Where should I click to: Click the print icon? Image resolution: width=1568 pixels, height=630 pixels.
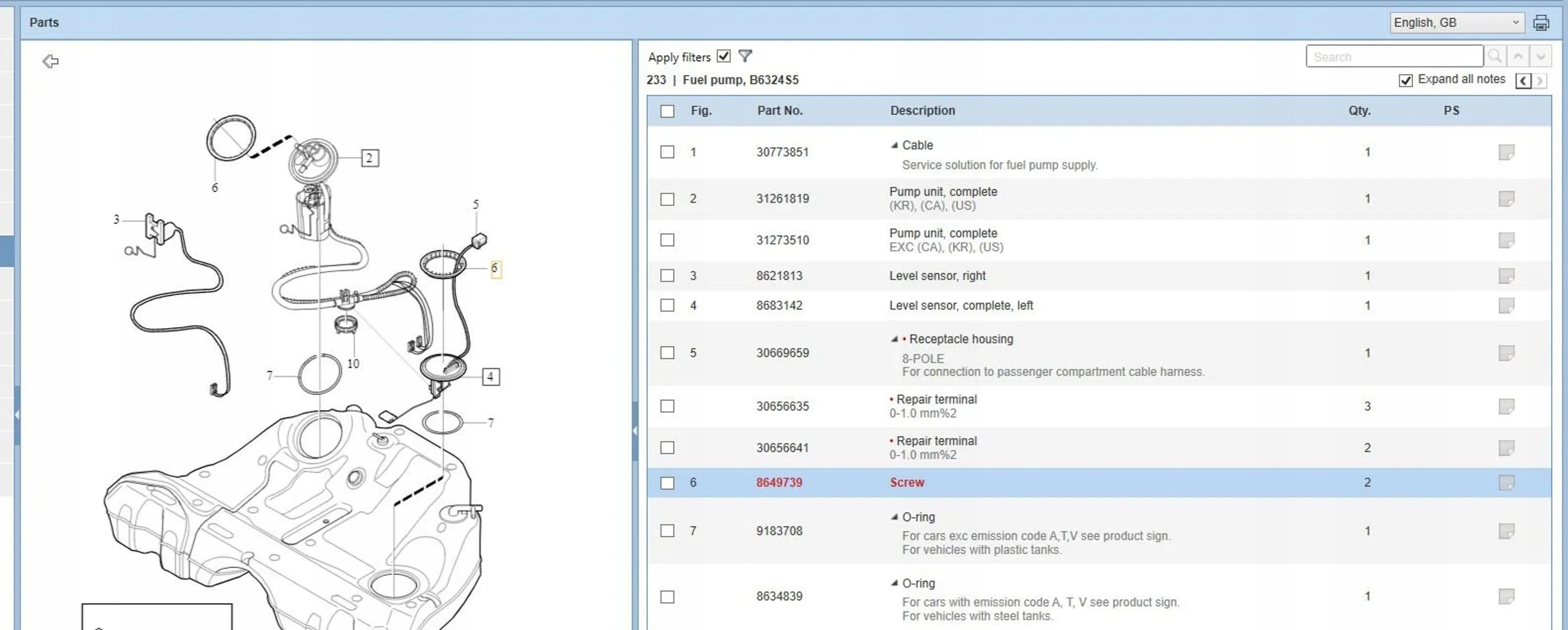click(x=1541, y=23)
